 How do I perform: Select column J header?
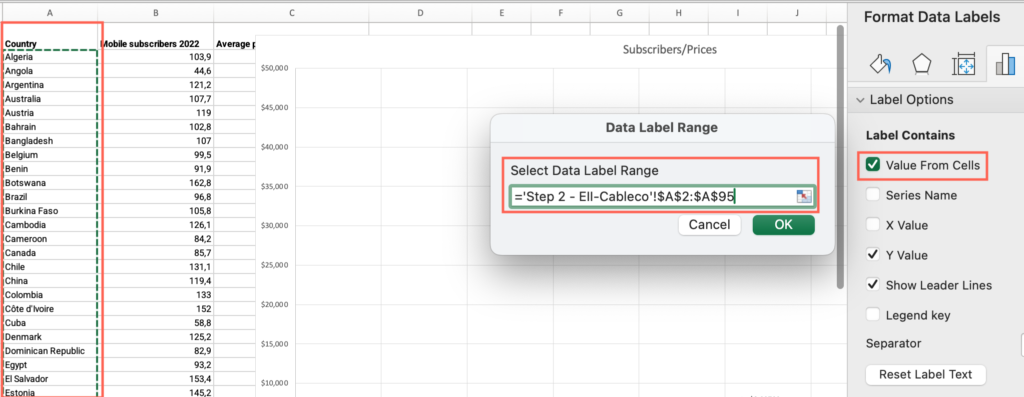click(x=797, y=12)
